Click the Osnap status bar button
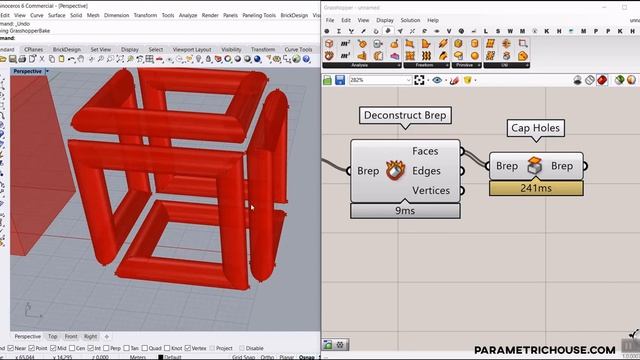 (307, 357)
